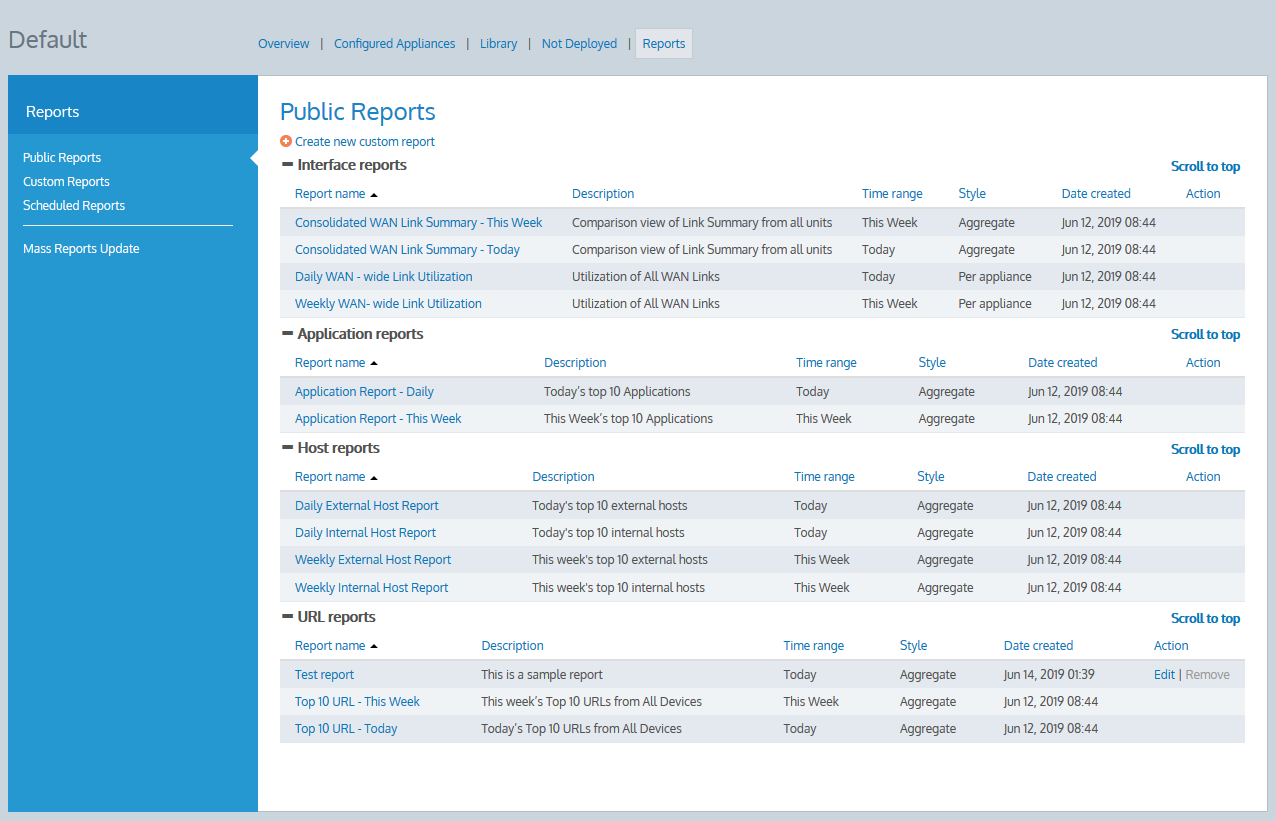The image size is (1276, 821).
Task: Open the Scheduled Reports sidebar page
Action: 73,205
